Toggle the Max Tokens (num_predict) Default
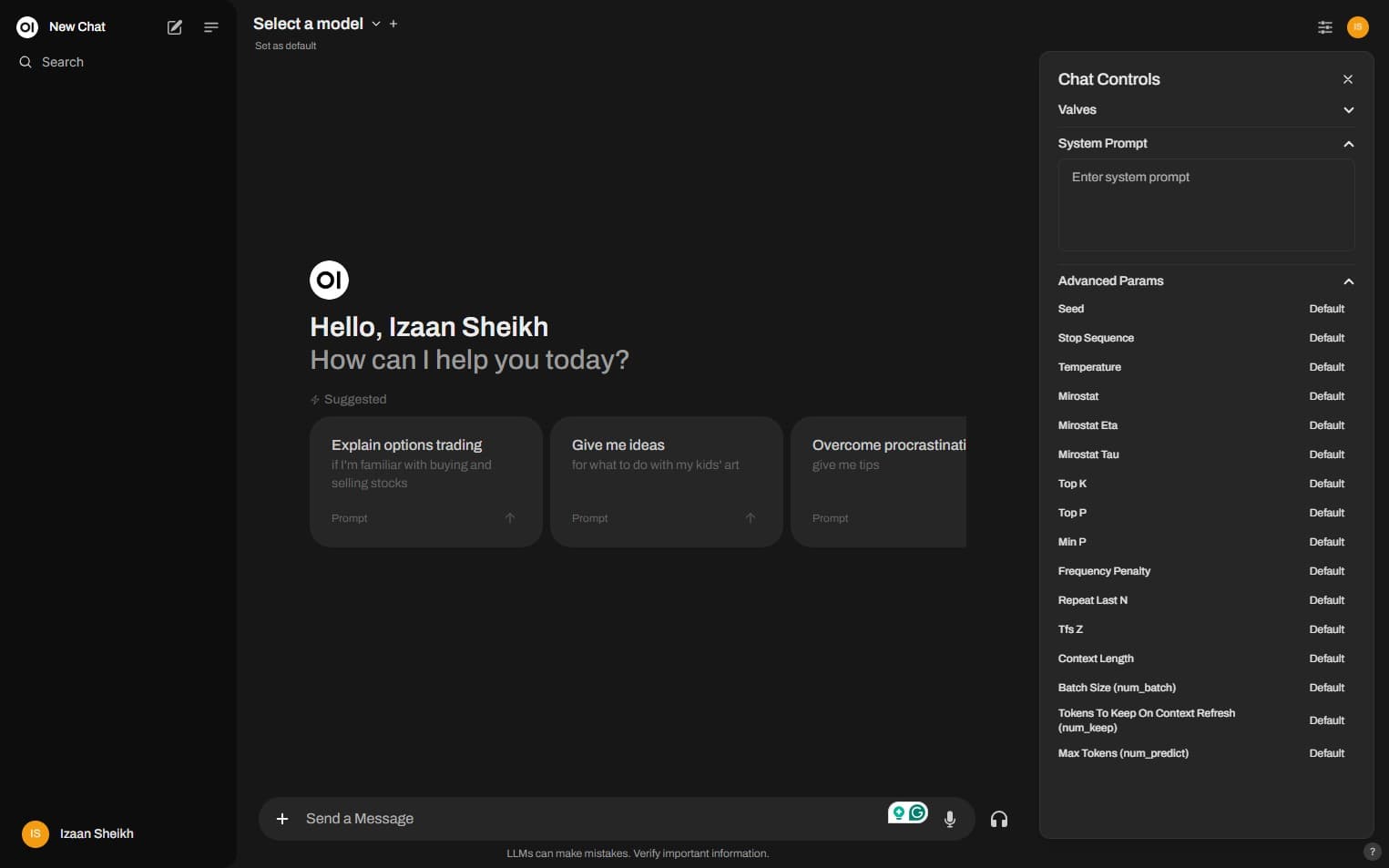This screenshot has height=868, width=1389. coord(1327,753)
